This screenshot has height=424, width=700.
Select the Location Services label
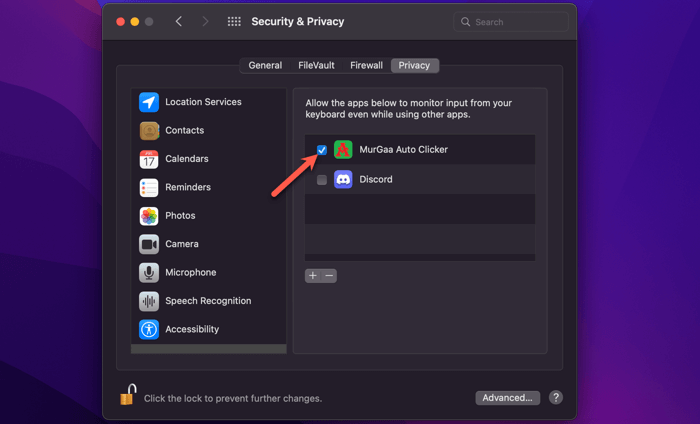(x=203, y=102)
